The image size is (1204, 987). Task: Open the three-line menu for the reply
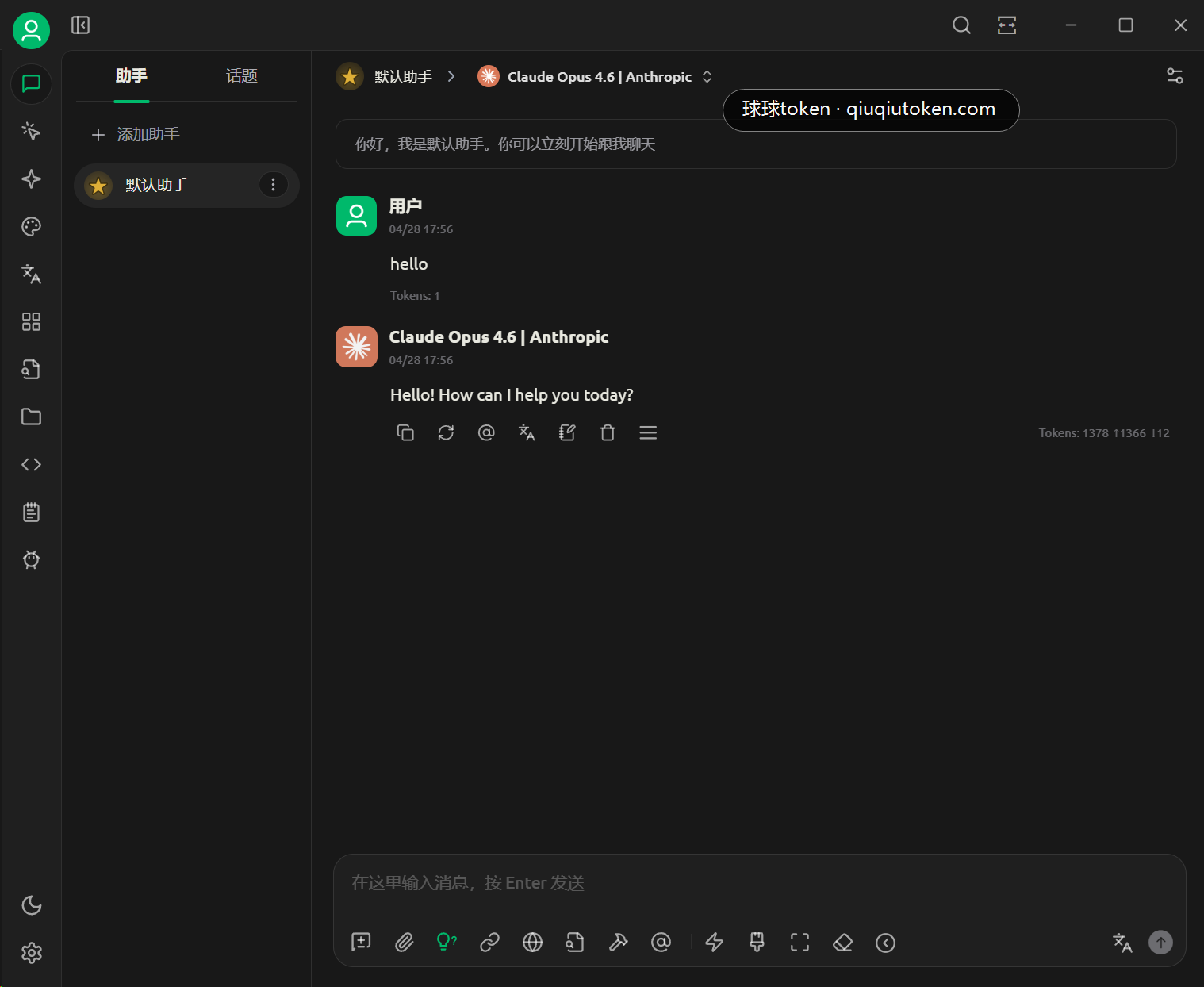tap(648, 432)
